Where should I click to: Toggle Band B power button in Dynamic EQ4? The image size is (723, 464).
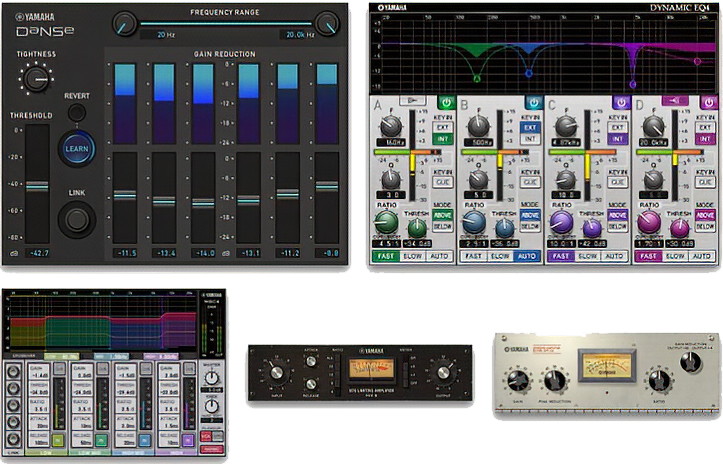point(533,102)
